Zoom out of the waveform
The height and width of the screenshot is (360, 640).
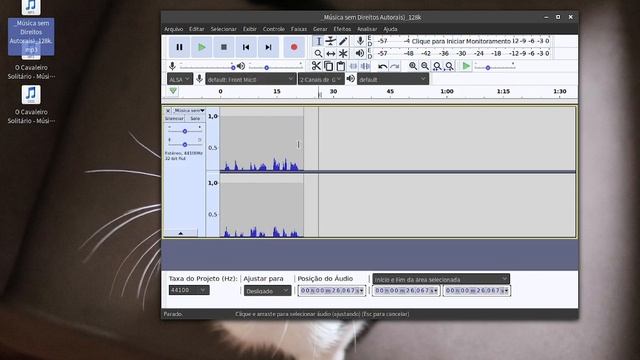coord(425,66)
